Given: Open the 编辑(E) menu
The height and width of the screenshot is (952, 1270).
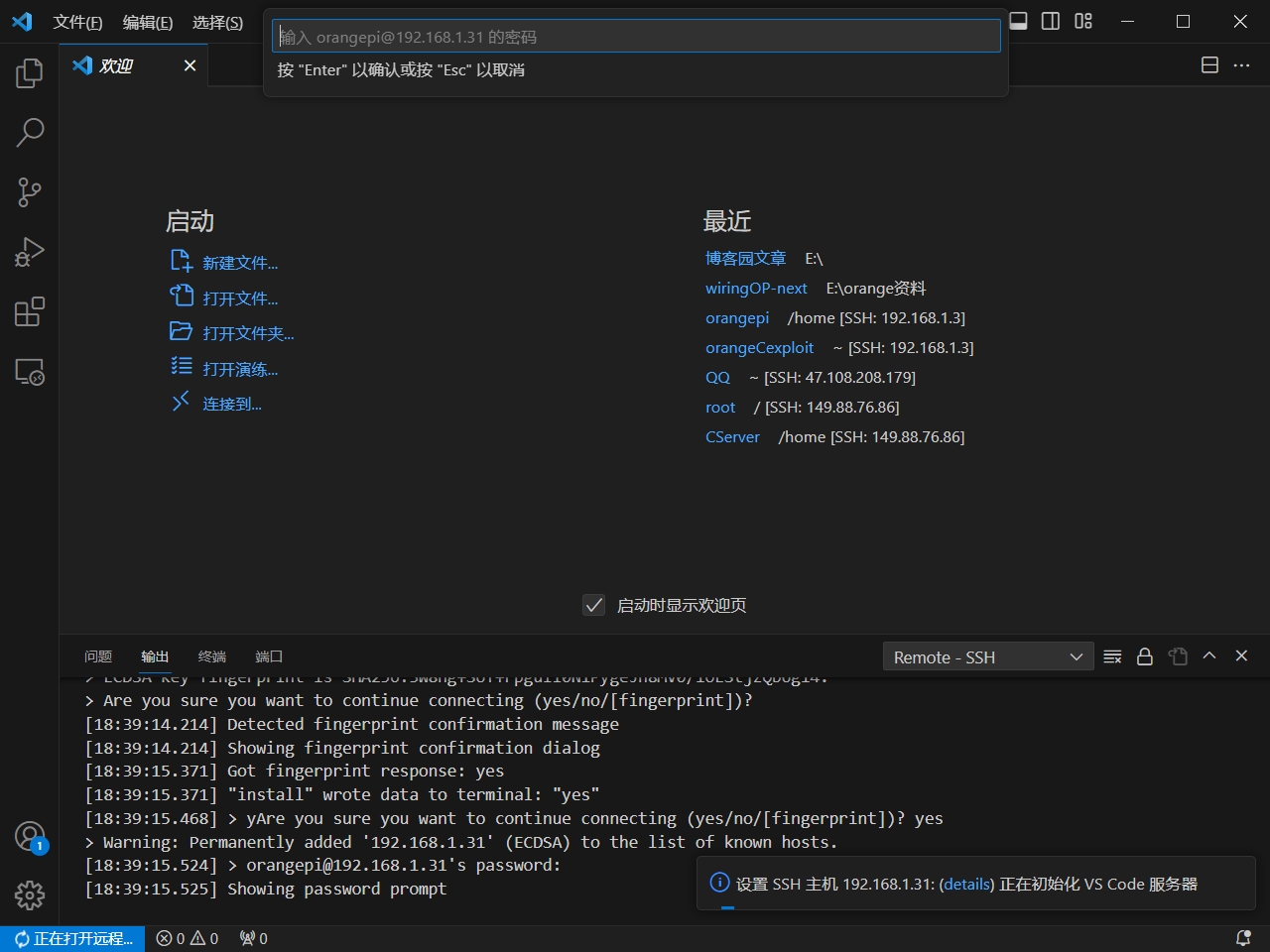Looking at the screenshot, I should (148, 22).
